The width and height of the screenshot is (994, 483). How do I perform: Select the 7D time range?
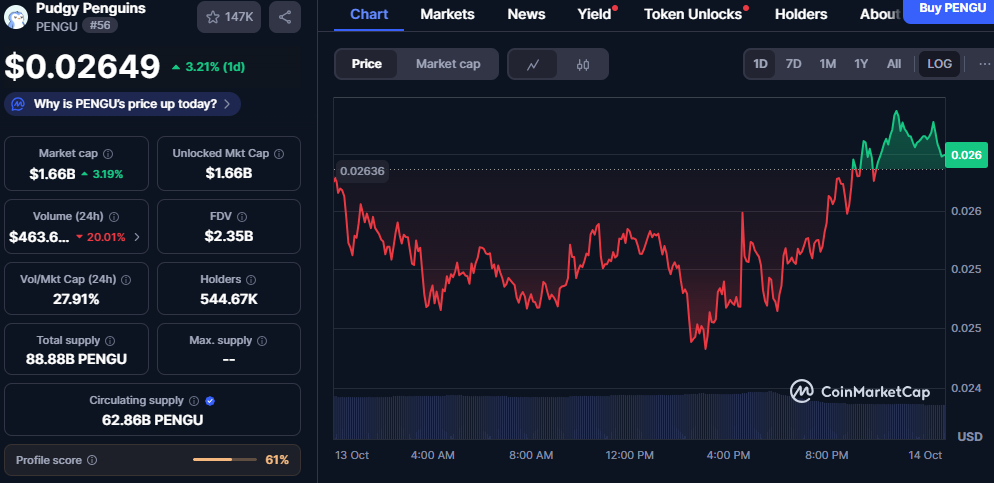click(793, 64)
